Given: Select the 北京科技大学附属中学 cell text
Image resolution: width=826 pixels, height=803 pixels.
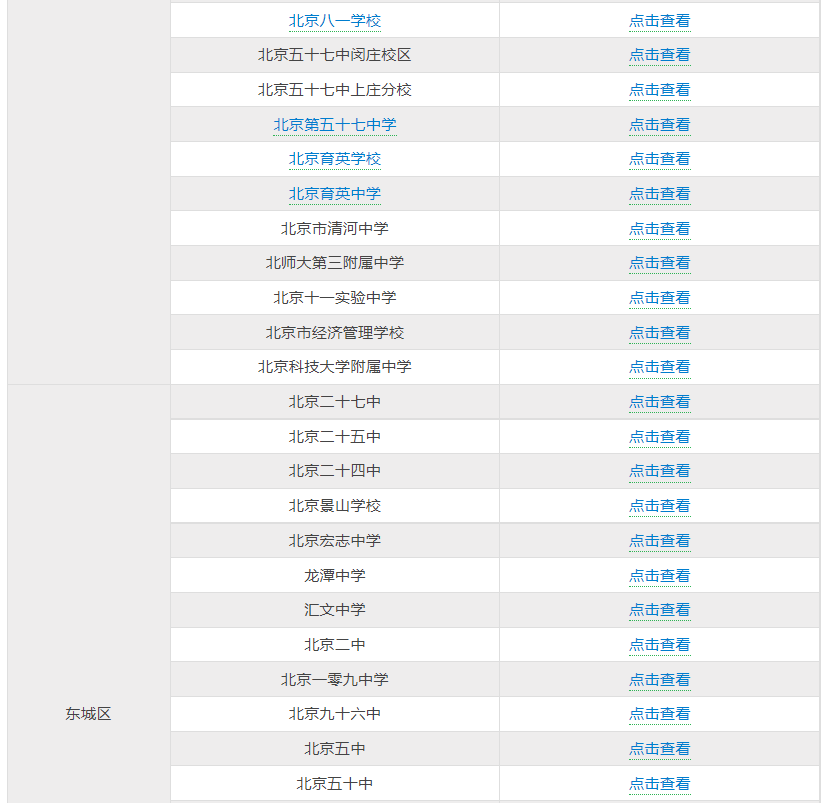Looking at the screenshot, I should click(x=335, y=367).
